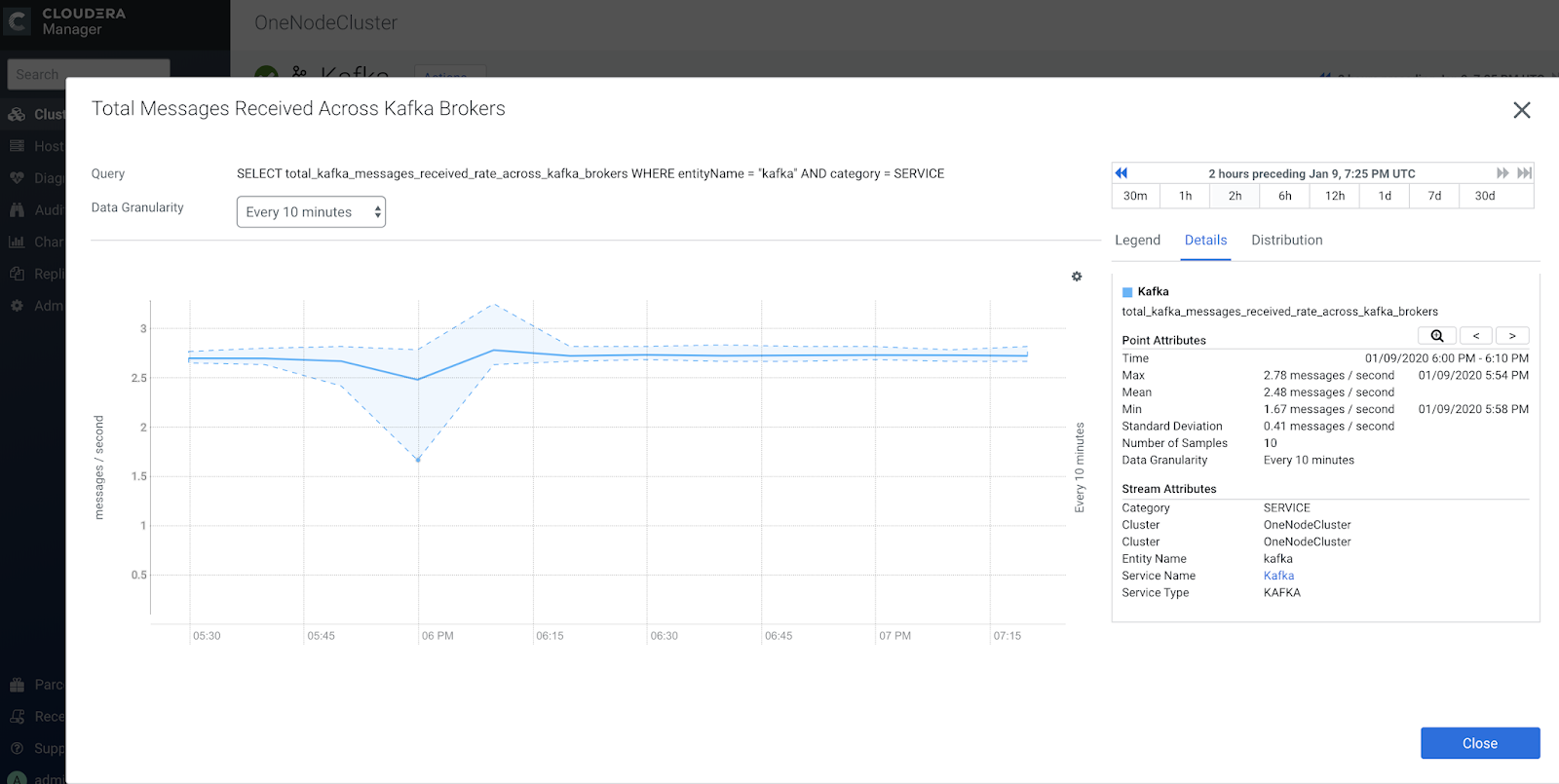Image resolution: width=1559 pixels, height=784 pixels.
Task: Switch to the Distribution tab
Action: click(x=1287, y=241)
